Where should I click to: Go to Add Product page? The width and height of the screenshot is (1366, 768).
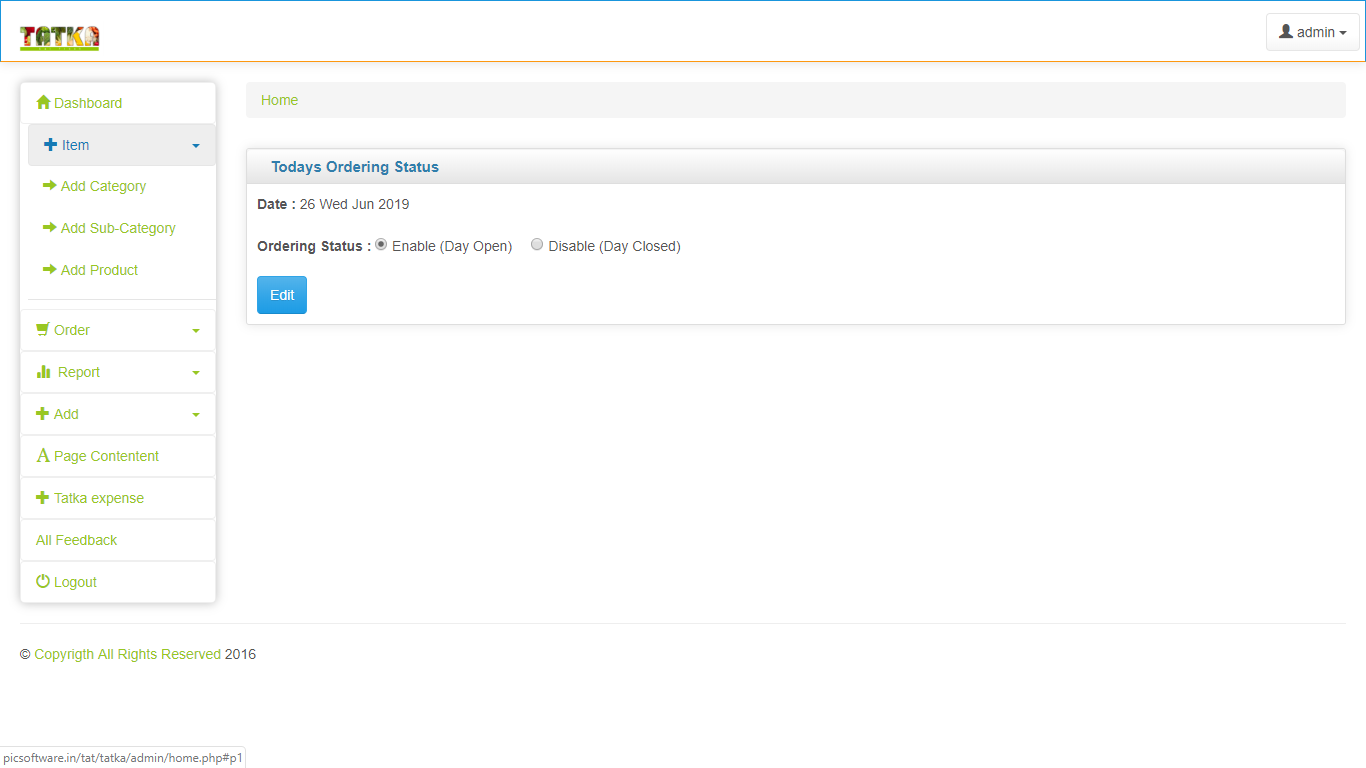(x=99, y=270)
